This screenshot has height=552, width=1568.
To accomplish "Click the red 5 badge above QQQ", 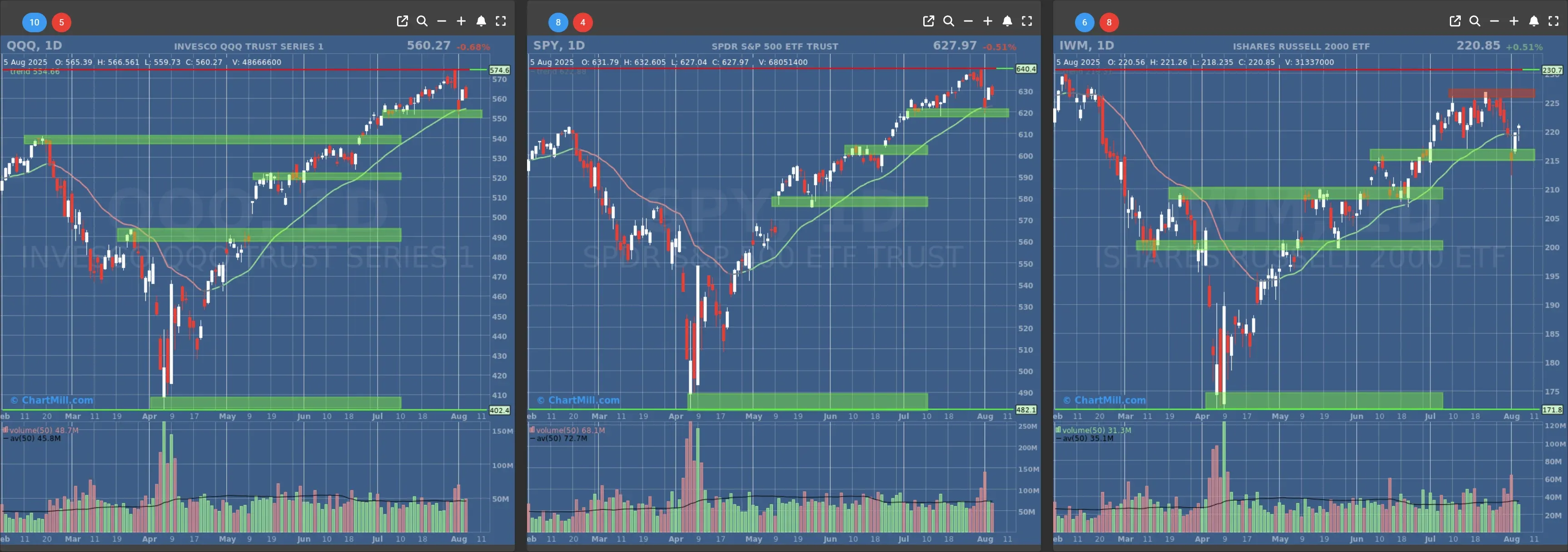I will click(x=61, y=23).
